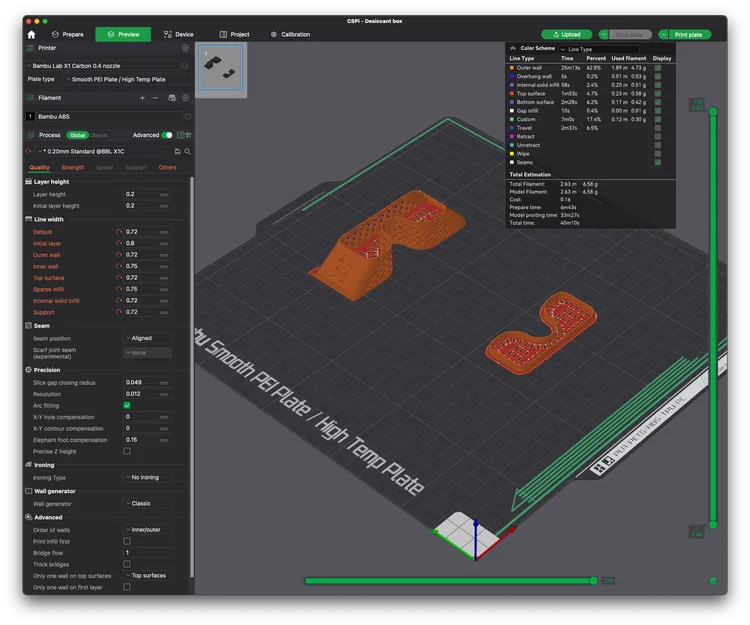The image size is (750, 625).
Task: Expand the Color Scheme Line Type dropdown
Action: pyautogui.click(x=599, y=49)
